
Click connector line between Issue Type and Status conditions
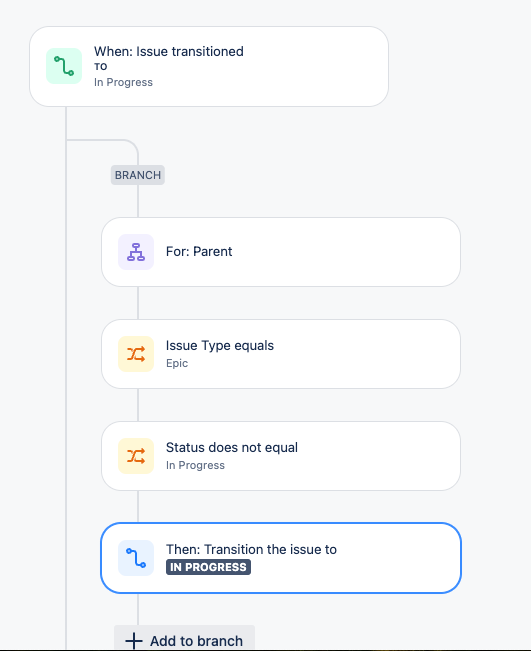[138, 405]
